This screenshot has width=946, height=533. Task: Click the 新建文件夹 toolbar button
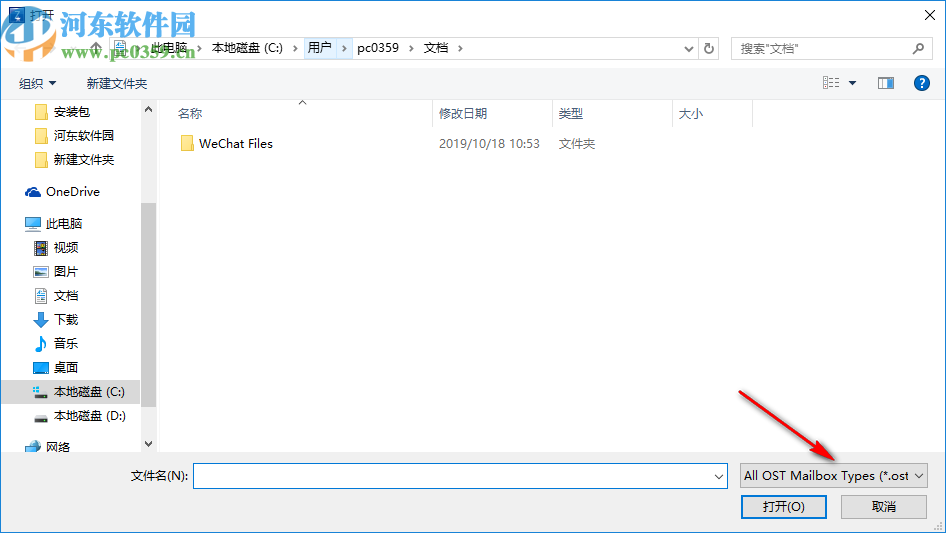[x=116, y=83]
